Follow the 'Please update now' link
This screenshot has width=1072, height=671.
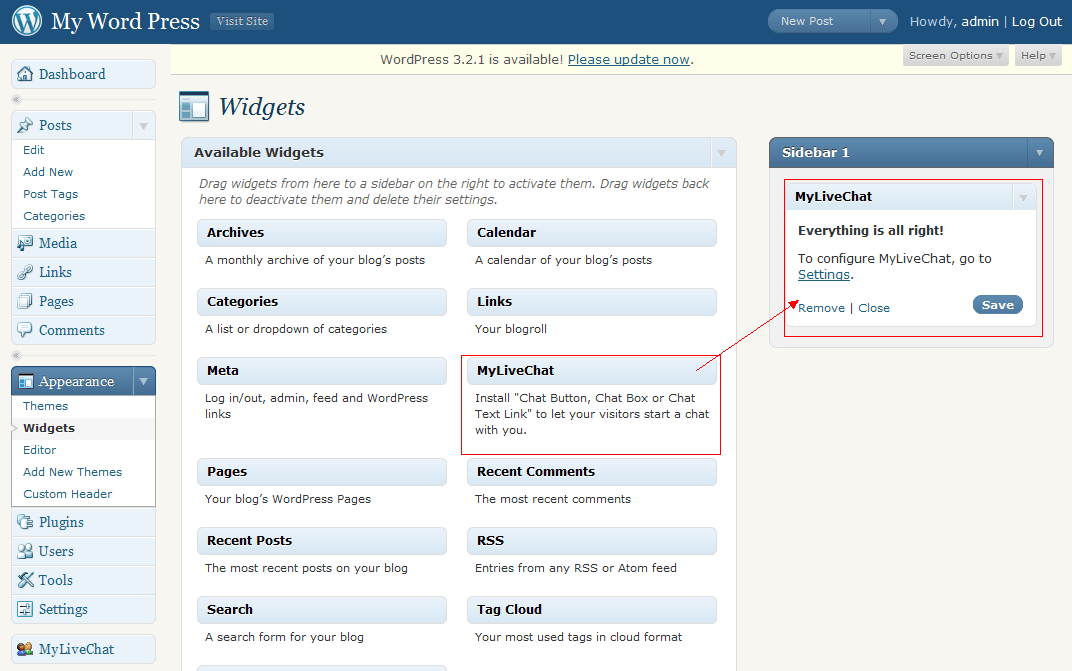[x=628, y=59]
